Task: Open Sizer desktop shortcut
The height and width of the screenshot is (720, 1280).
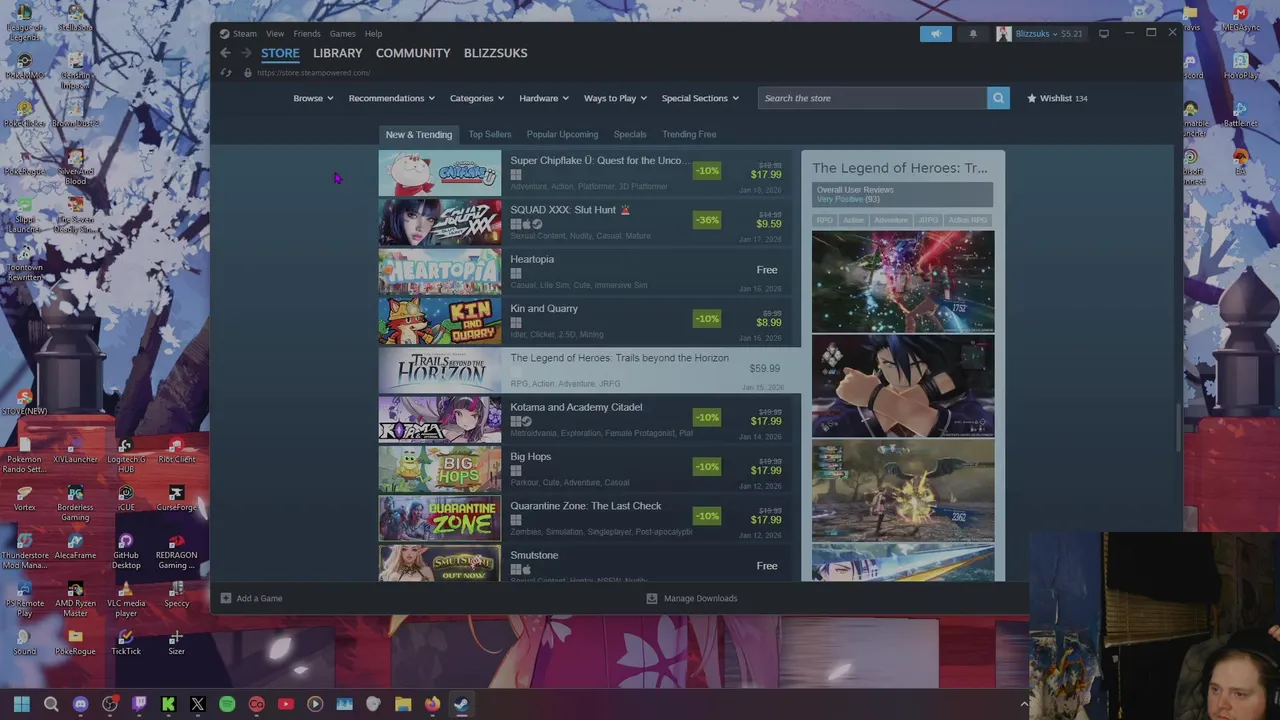Action: click(176, 643)
